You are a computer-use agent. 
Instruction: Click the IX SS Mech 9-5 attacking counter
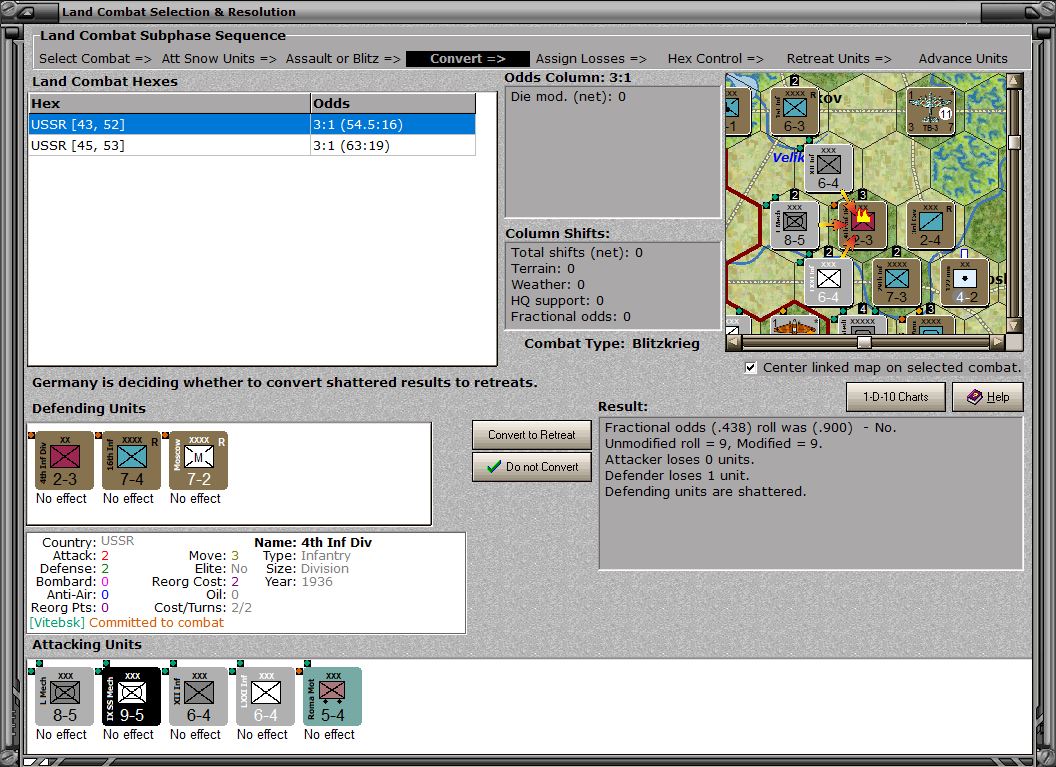pyautogui.click(x=128, y=696)
